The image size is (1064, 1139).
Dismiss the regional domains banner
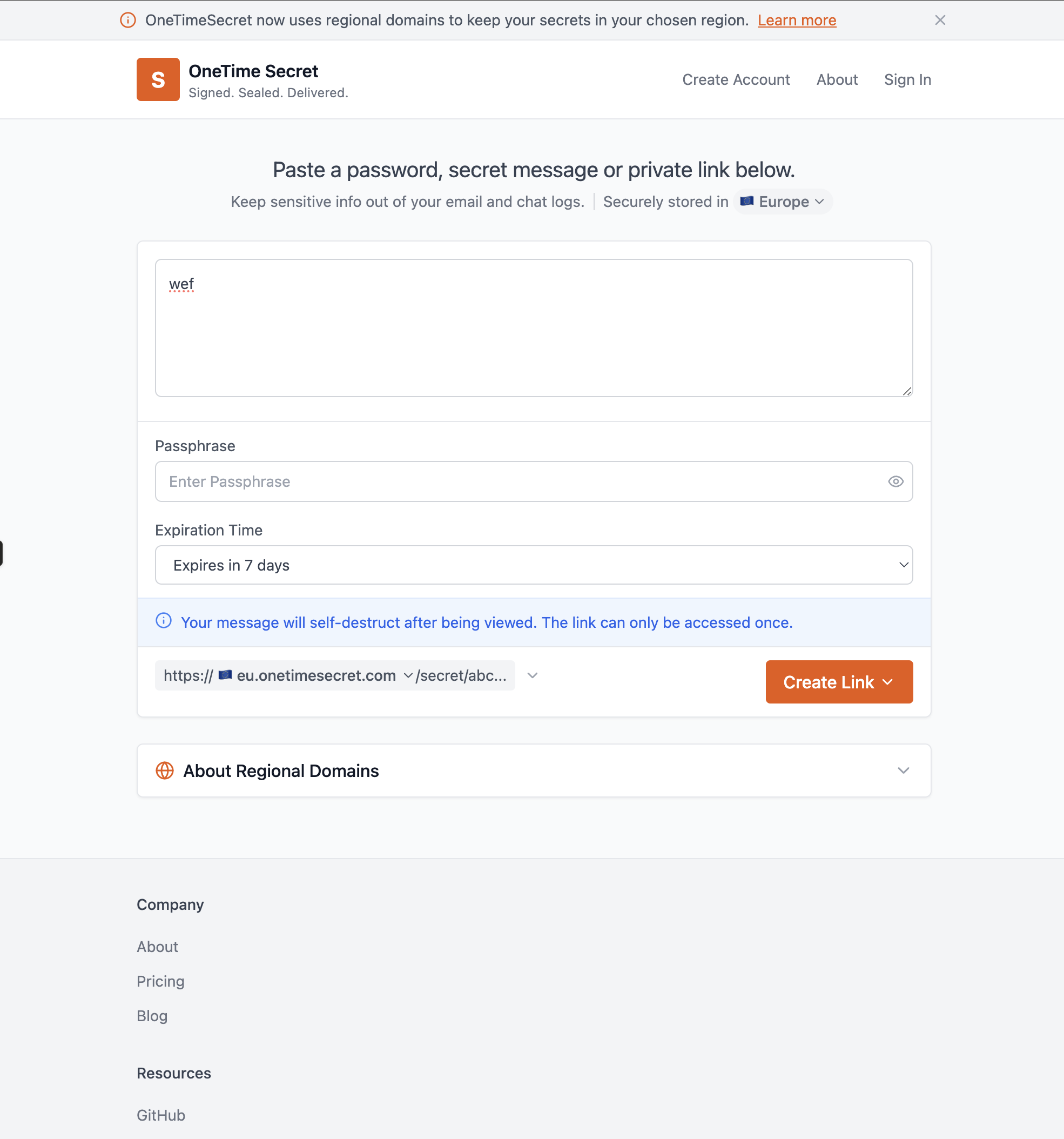(x=940, y=21)
